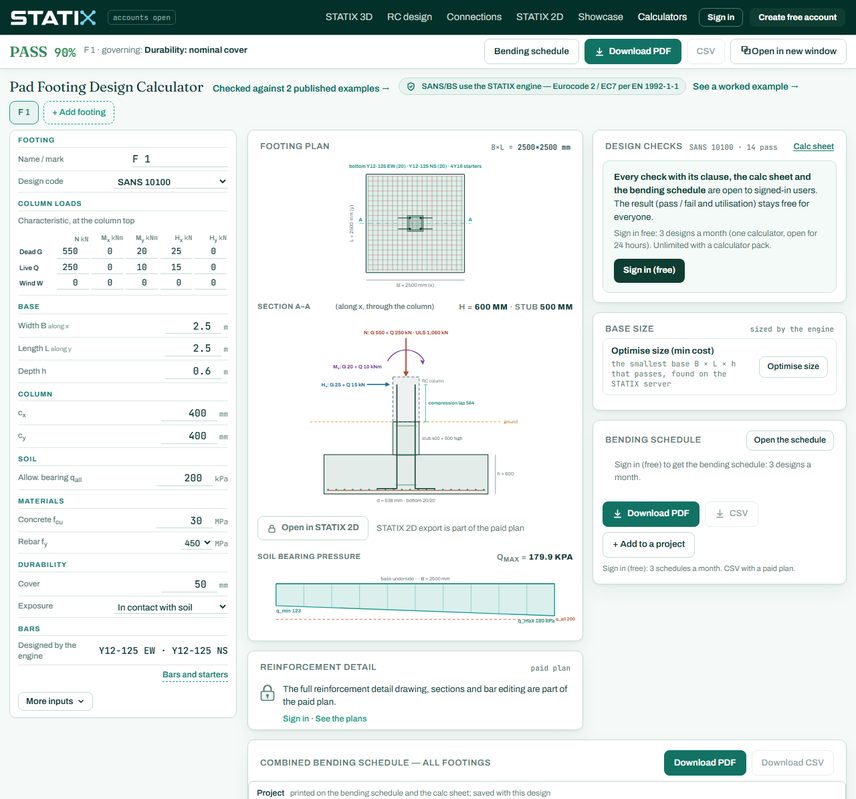856x799 pixels.
Task: Click + Add footing
Action: coord(79,112)
